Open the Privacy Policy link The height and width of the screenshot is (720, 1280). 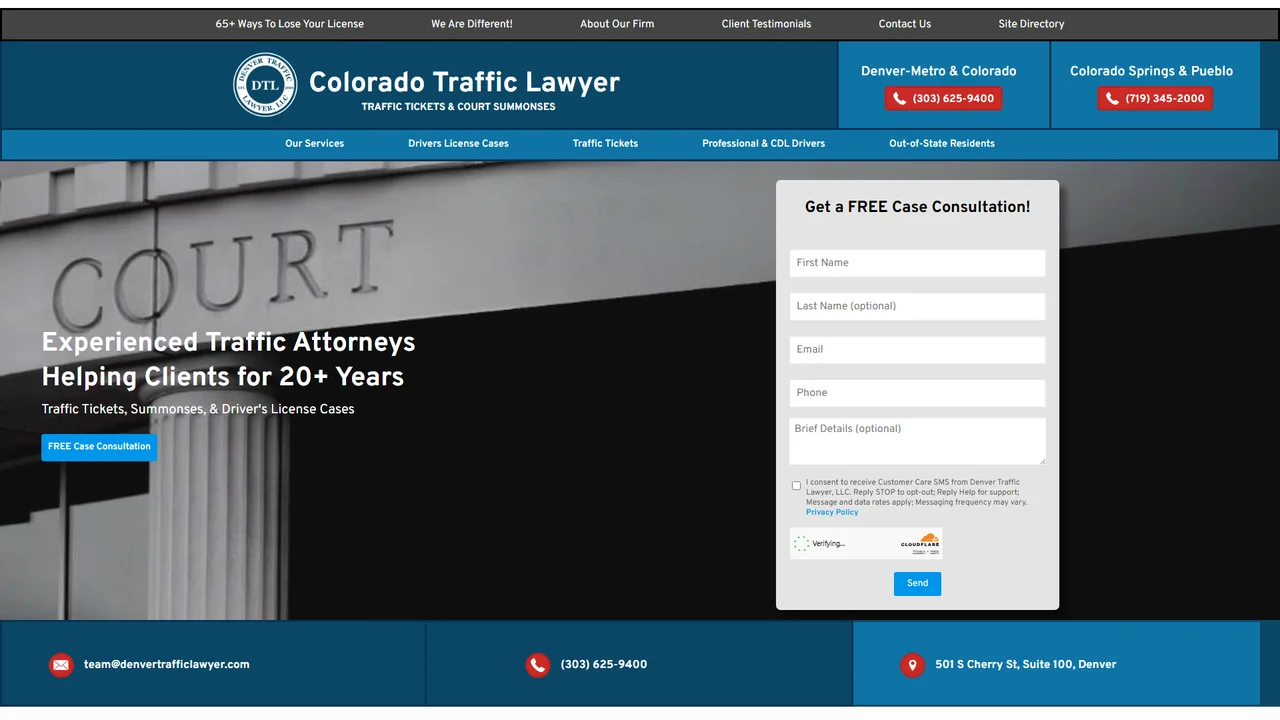point(832,512)
